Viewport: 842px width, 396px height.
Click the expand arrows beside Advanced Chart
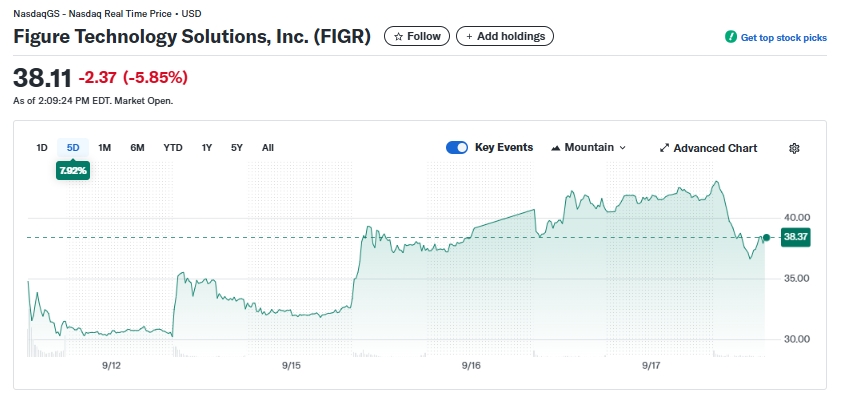click(x=664, y=148)
